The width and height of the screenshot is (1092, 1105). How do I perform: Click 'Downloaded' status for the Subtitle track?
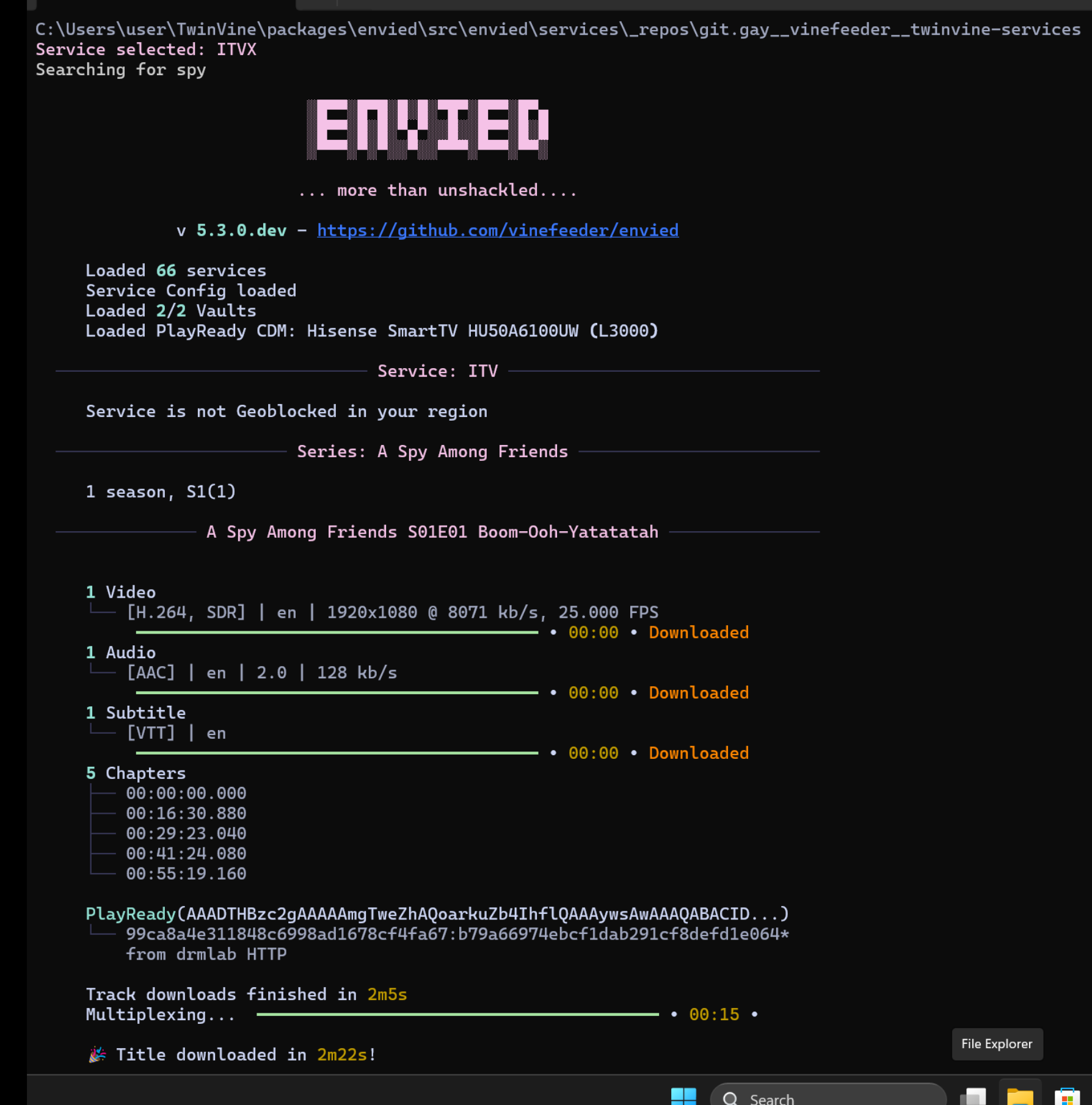pos(699,753)
